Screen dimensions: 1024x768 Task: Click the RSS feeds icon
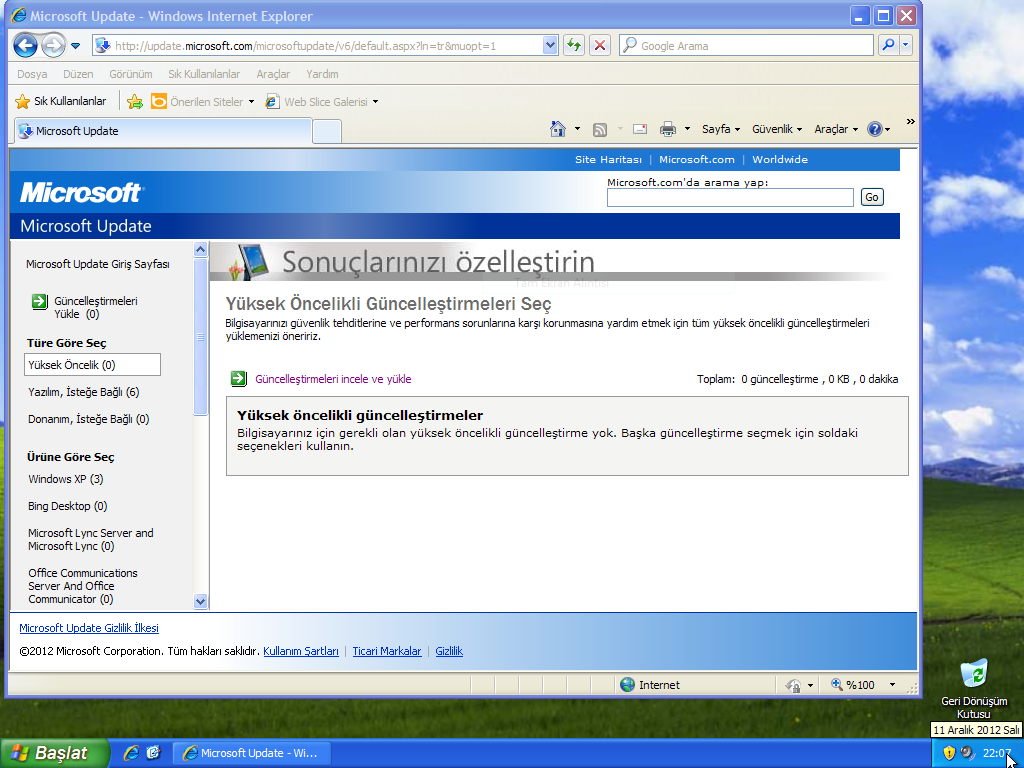[x=600, y=129]
